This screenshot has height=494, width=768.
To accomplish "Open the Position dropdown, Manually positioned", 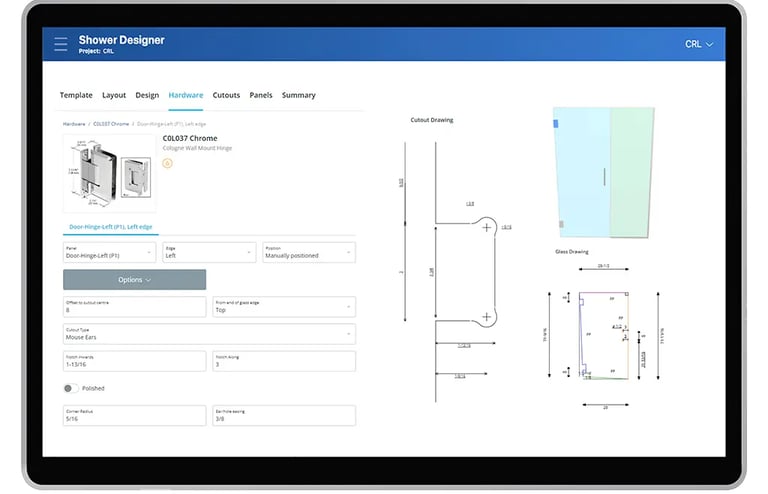I will 309,252.
